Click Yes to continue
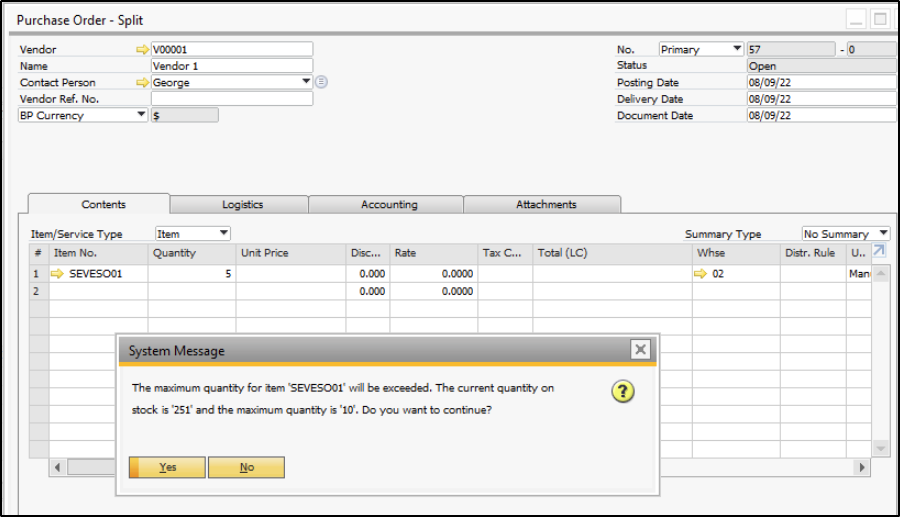The image size is (900, 517). (167, 467)
